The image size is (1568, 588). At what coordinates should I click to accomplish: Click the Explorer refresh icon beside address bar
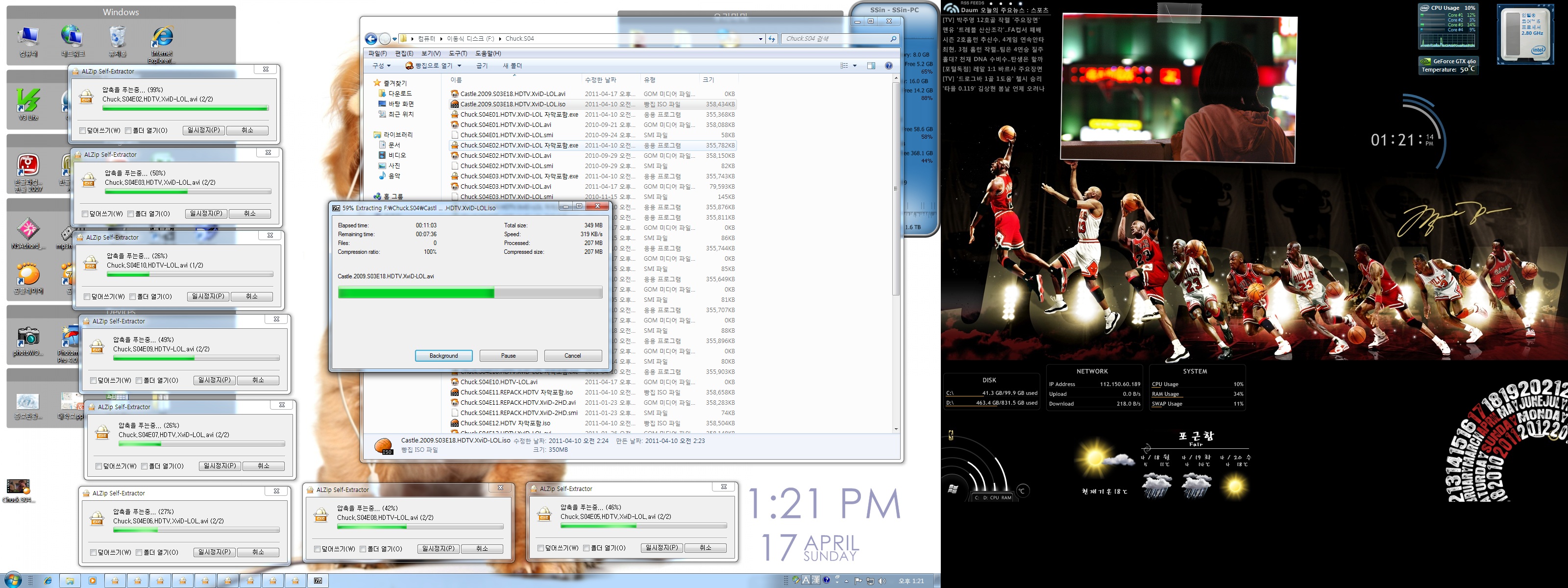pyautogui.click(x=772, y=39)
